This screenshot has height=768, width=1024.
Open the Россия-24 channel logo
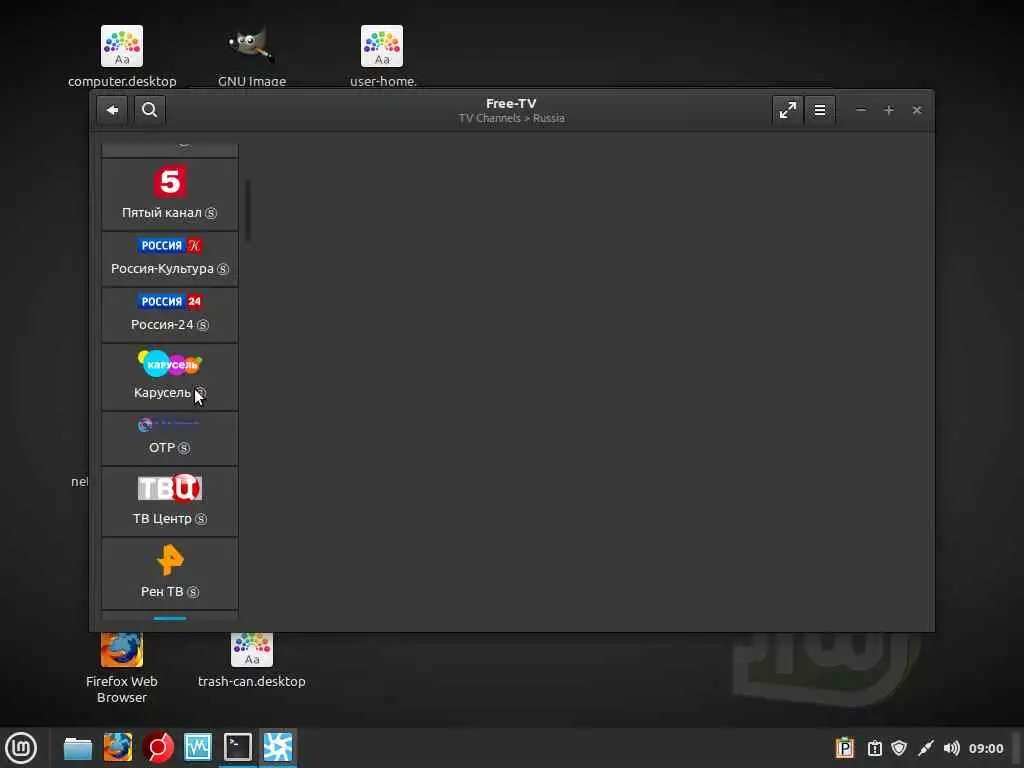pyautogui.click(x=170, y=301)
